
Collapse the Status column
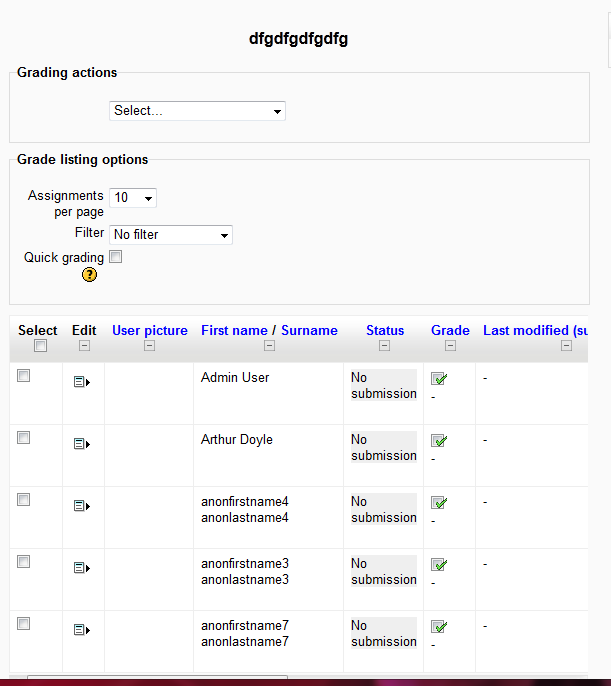pyautogui.click(x=384, y=346)
